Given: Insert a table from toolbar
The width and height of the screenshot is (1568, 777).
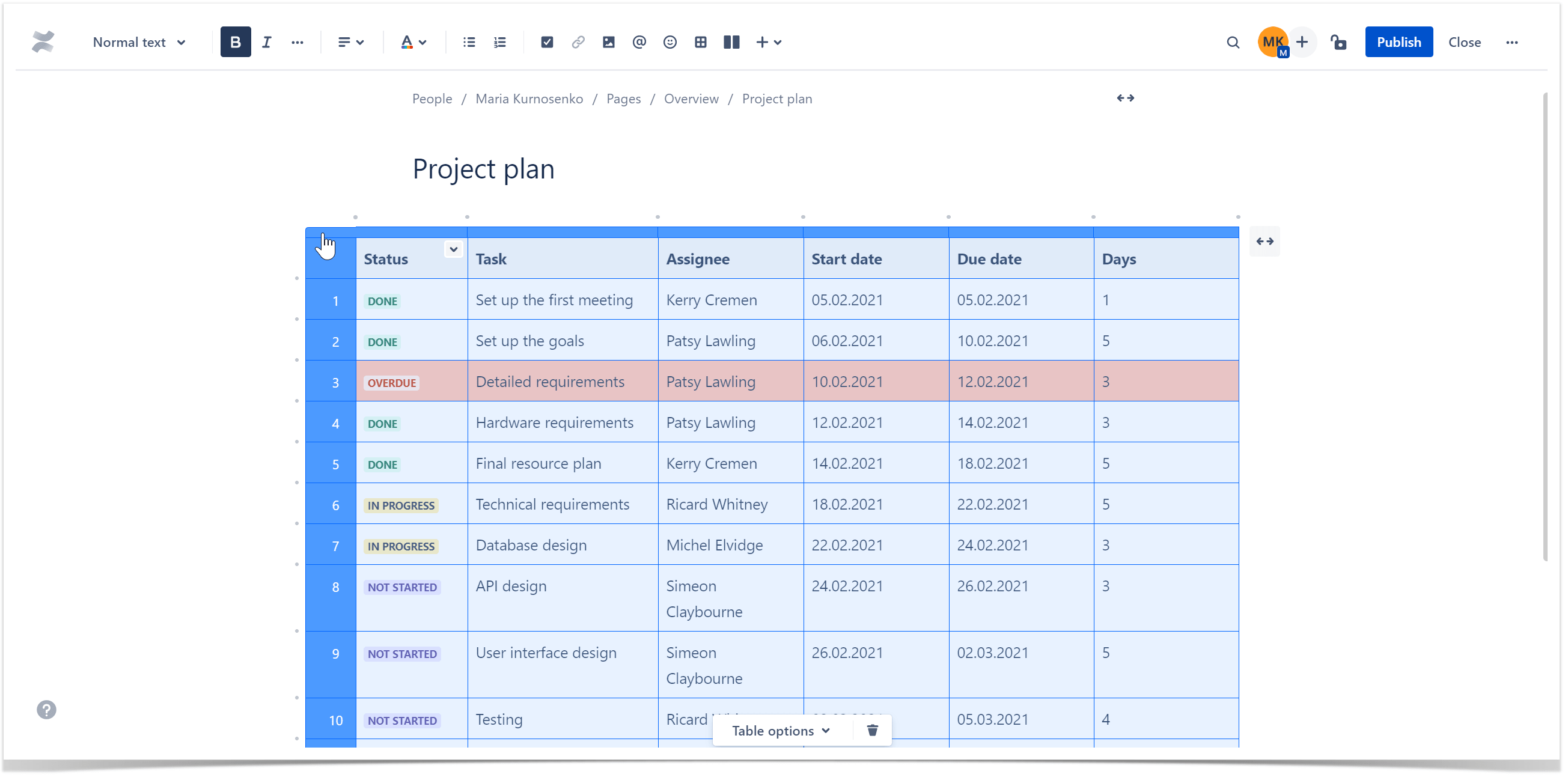Looking at the screenshot, I should (x=701, y=42).
